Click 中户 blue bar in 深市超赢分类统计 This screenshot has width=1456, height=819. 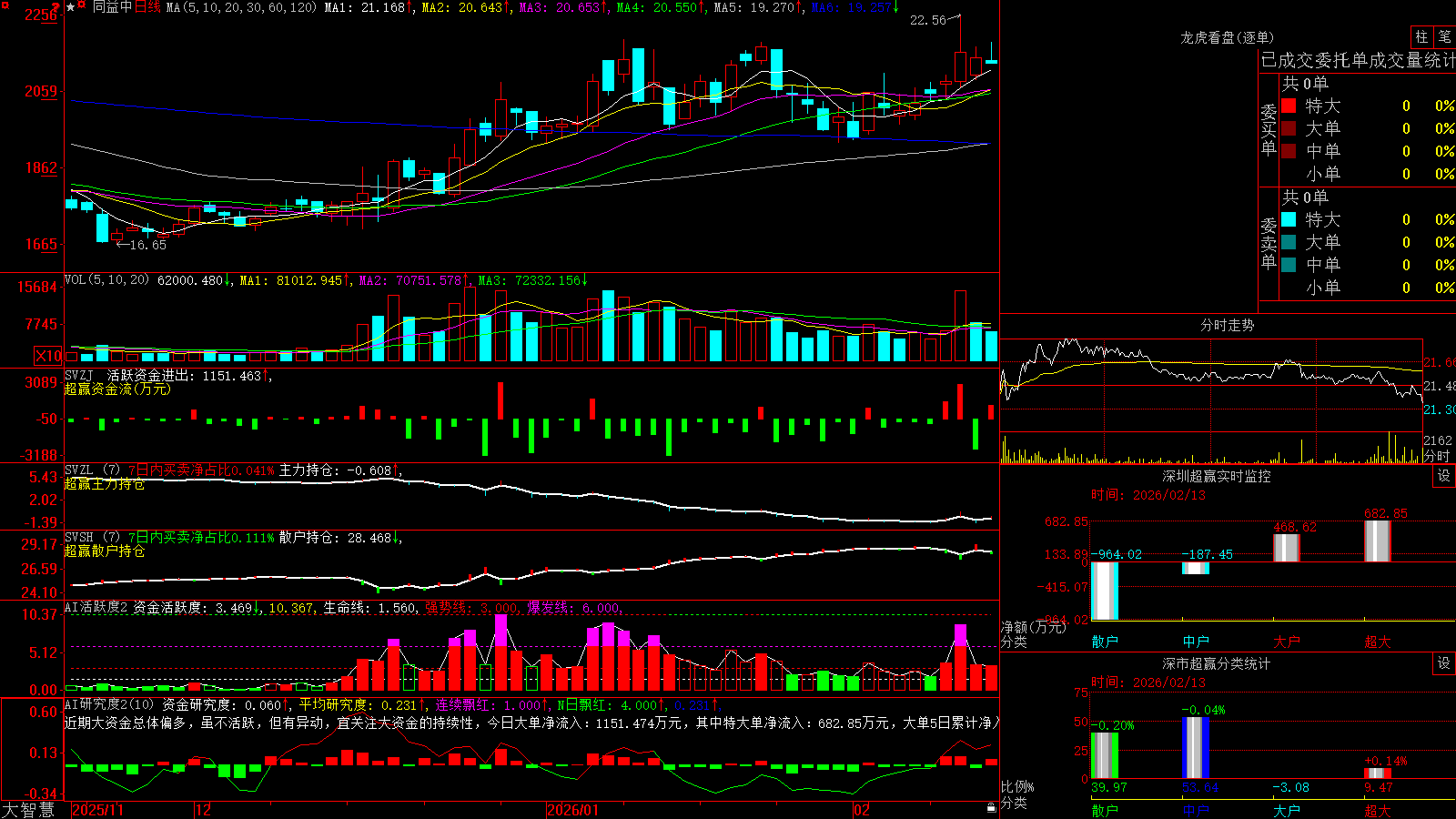pyautogui.click(x=1196, y=748)
